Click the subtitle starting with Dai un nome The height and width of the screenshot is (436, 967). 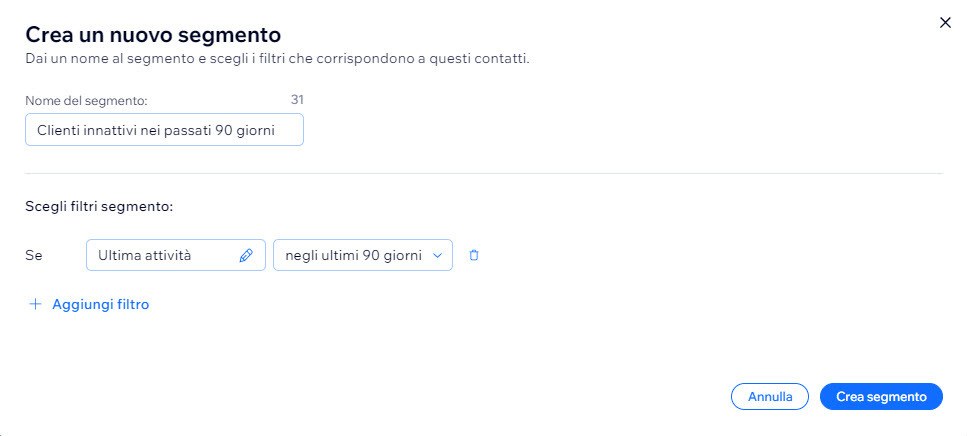tap(278, 60)
